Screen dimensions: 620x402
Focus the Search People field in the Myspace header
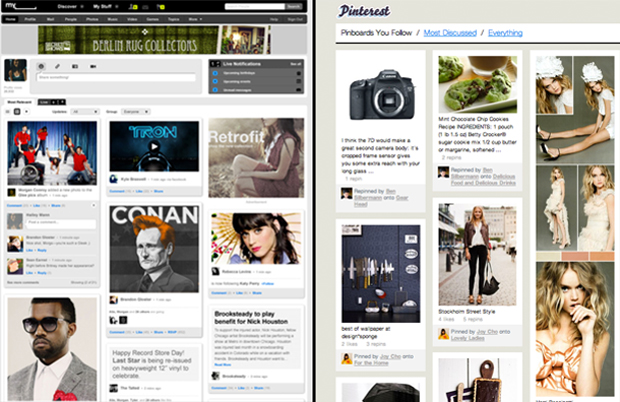point(255,6)
